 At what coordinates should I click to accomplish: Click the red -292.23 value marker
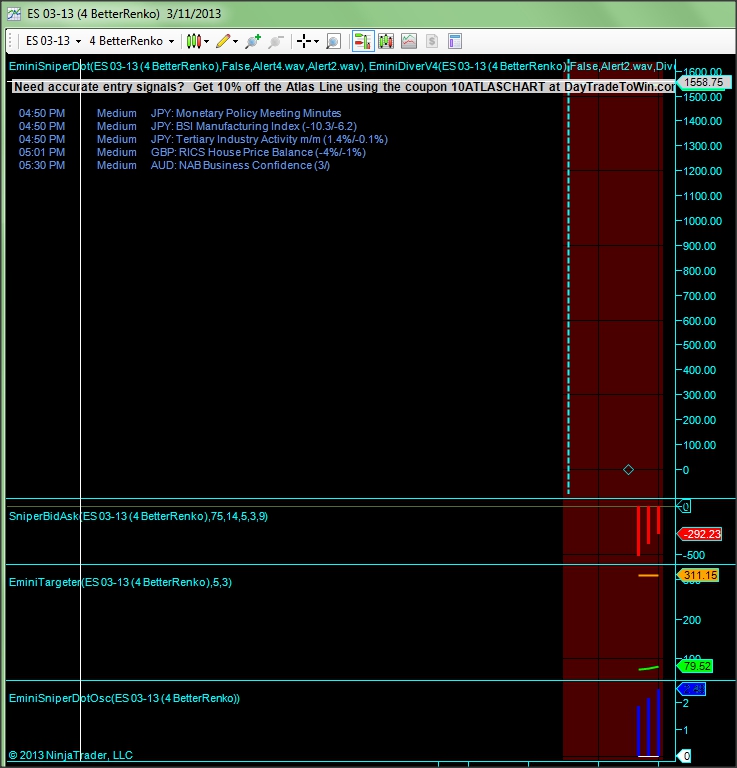click(699, 534)
